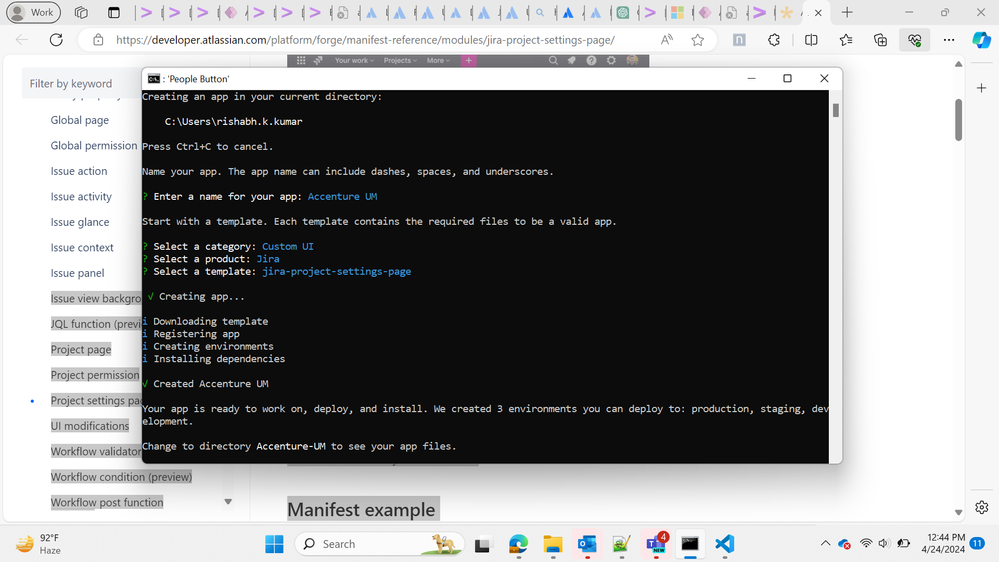Open the Jira app switcher grid icon
999x562 pixels.
[x=301, y=61]
